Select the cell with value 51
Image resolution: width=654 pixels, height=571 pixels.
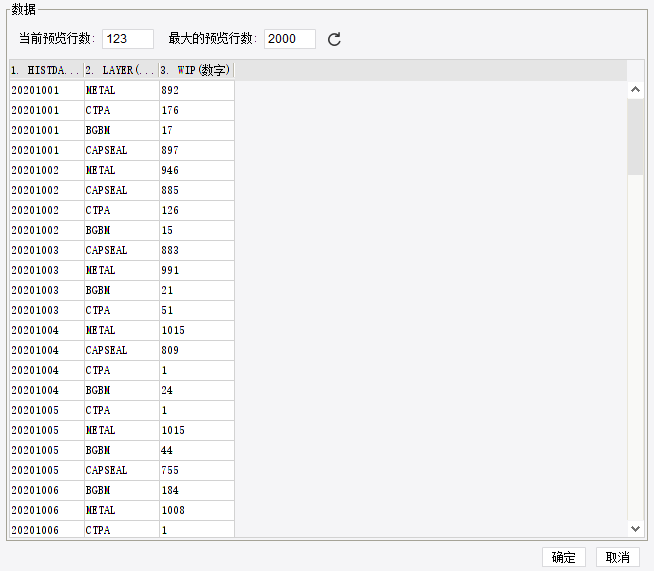(x=197, y=310)
